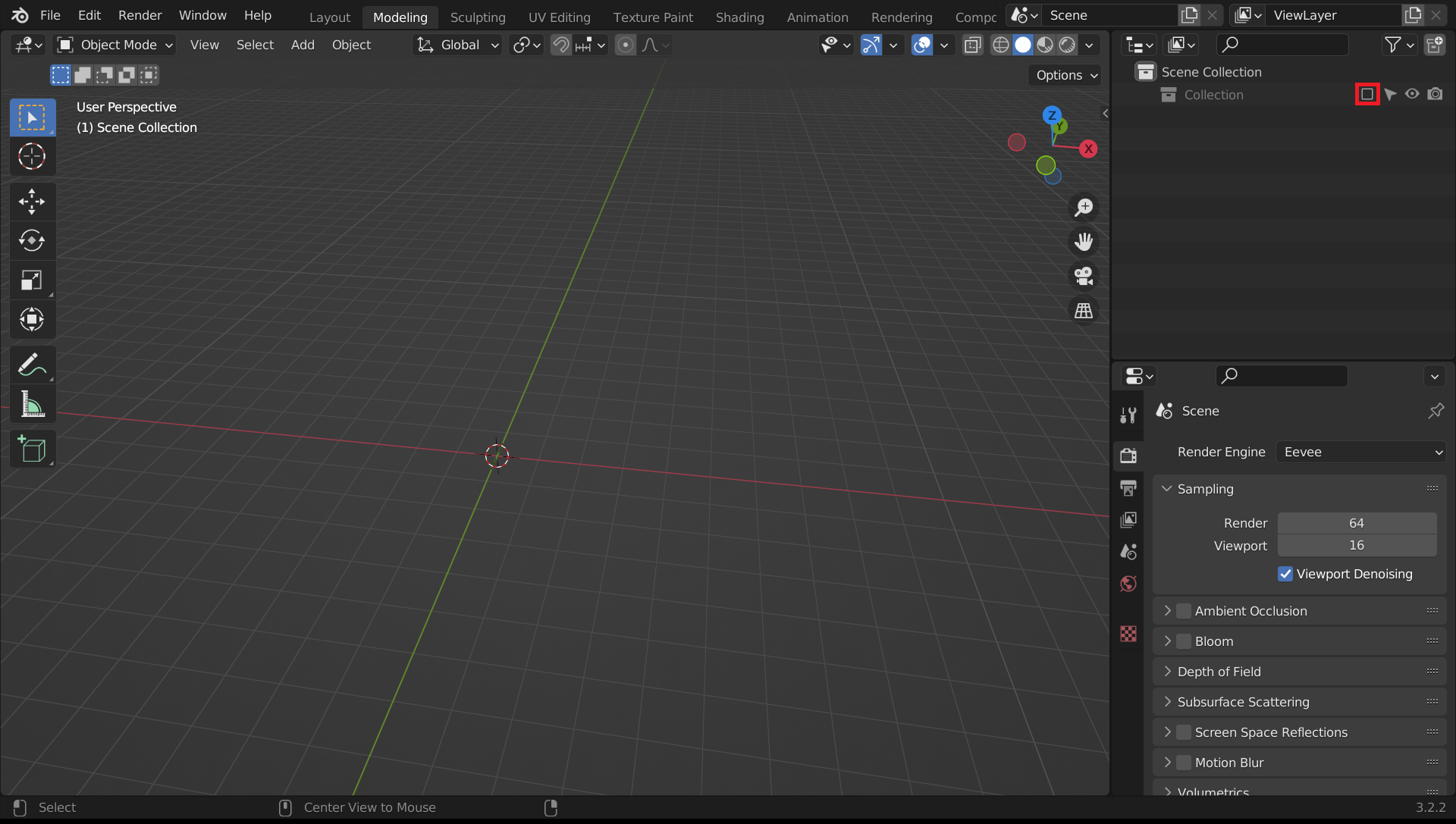Adjust the Render samples value field
The width and height of the screenshot is (1456, 824).
point(1356,523)
